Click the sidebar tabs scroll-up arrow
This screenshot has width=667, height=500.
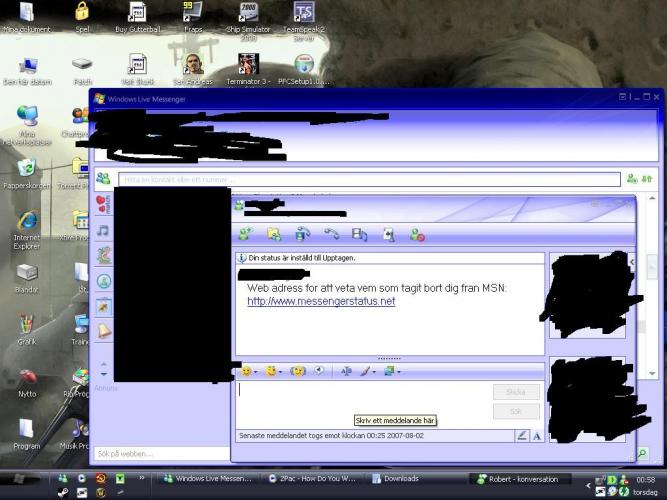(x=104, y=364)
